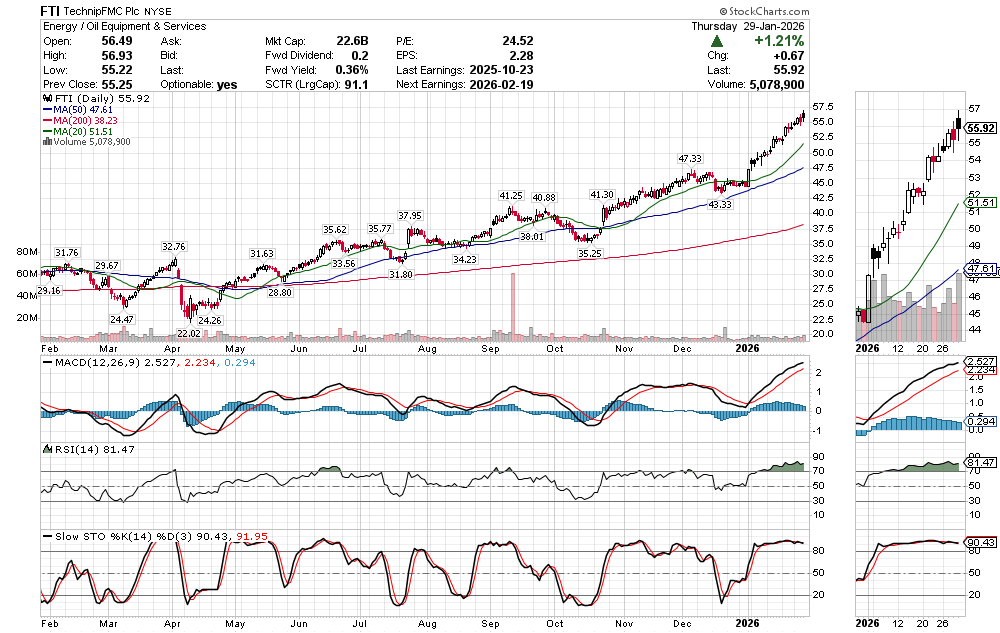Click the 55.92 last price tag

(981, 128)
